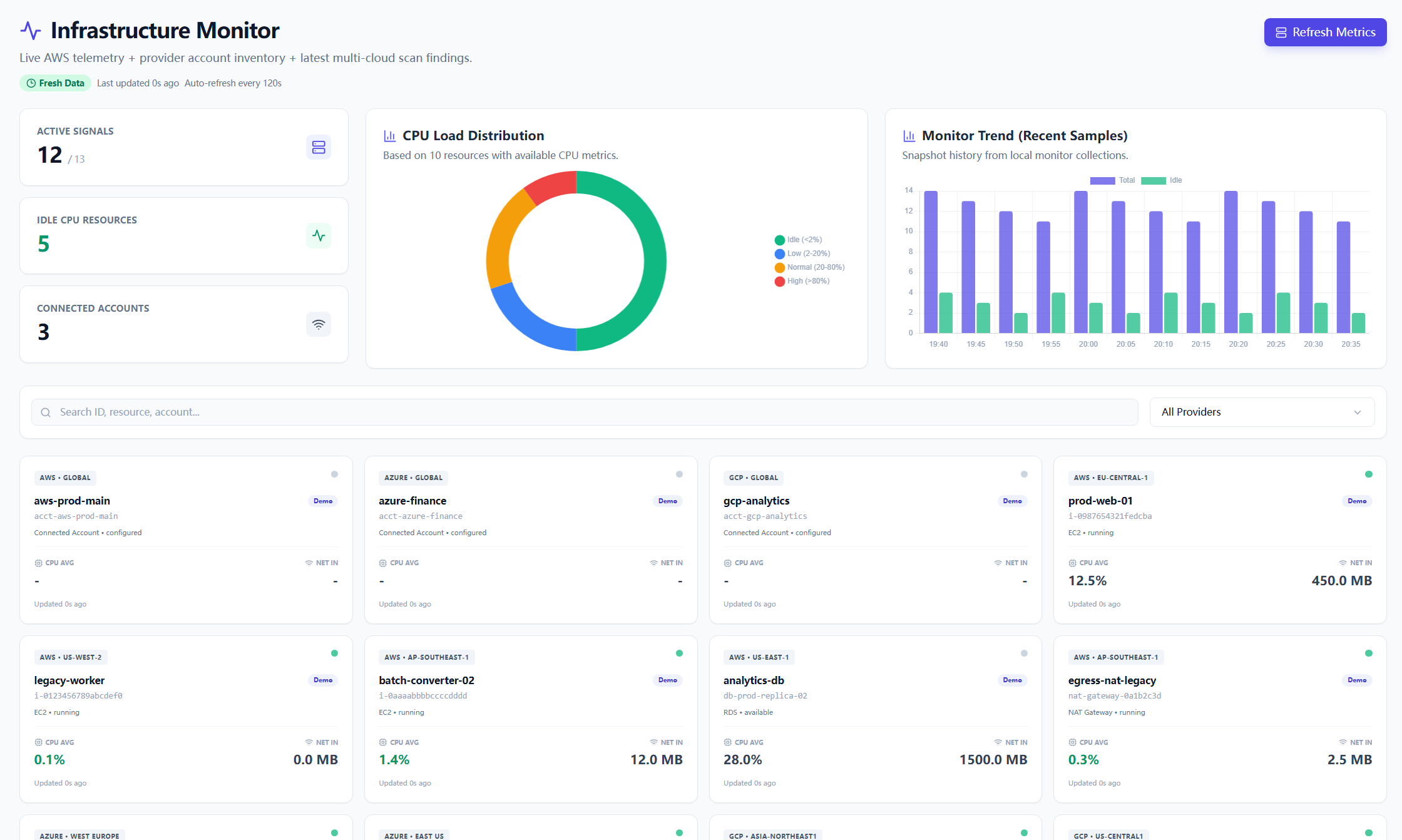The width and height of the screenshot is (1402, 840).
Task: Select the server icon on Active Signals card
Action: click(x=319, y=147)
